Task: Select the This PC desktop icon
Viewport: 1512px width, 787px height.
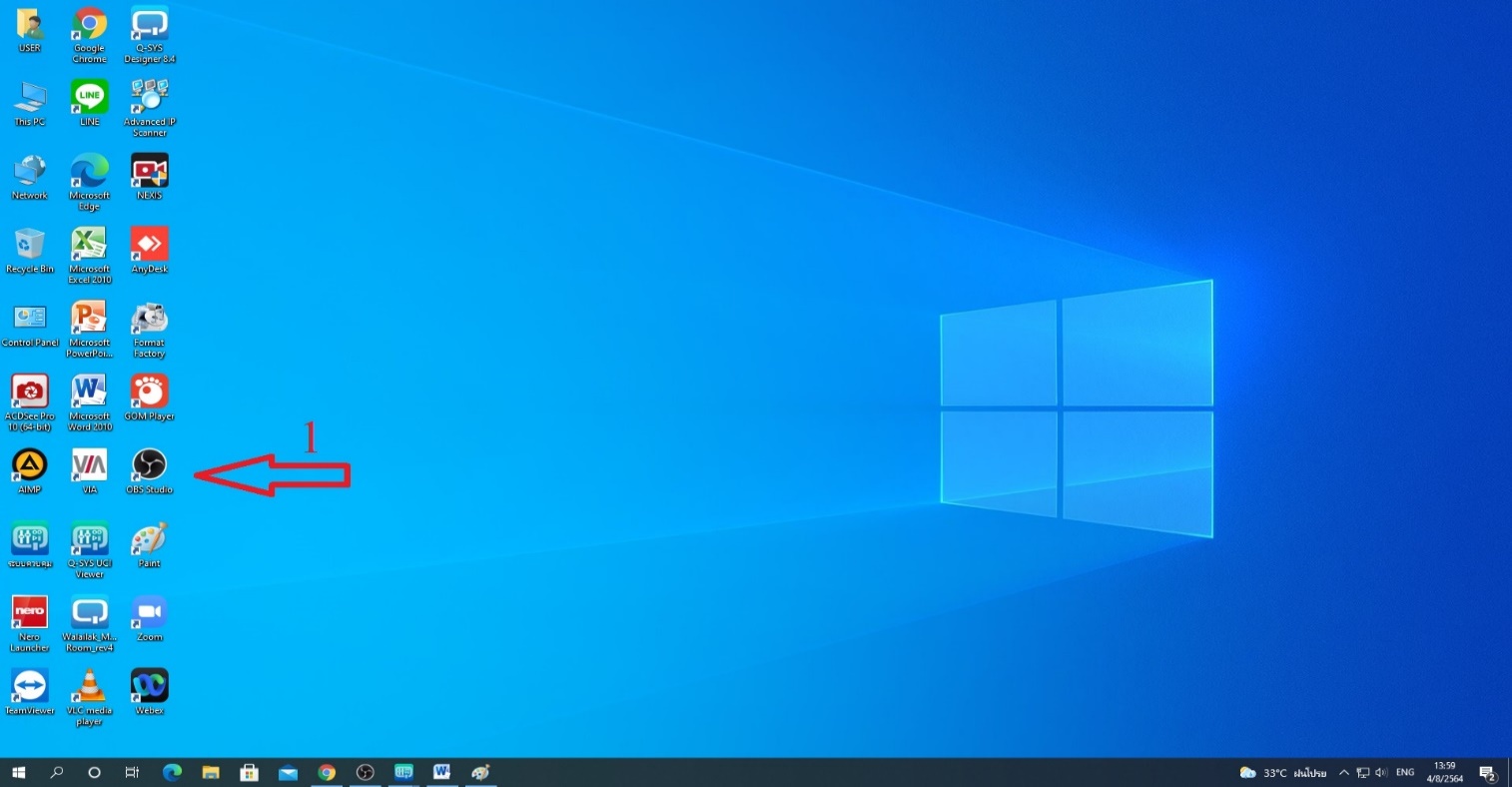Action: click(x=30, y=104)
